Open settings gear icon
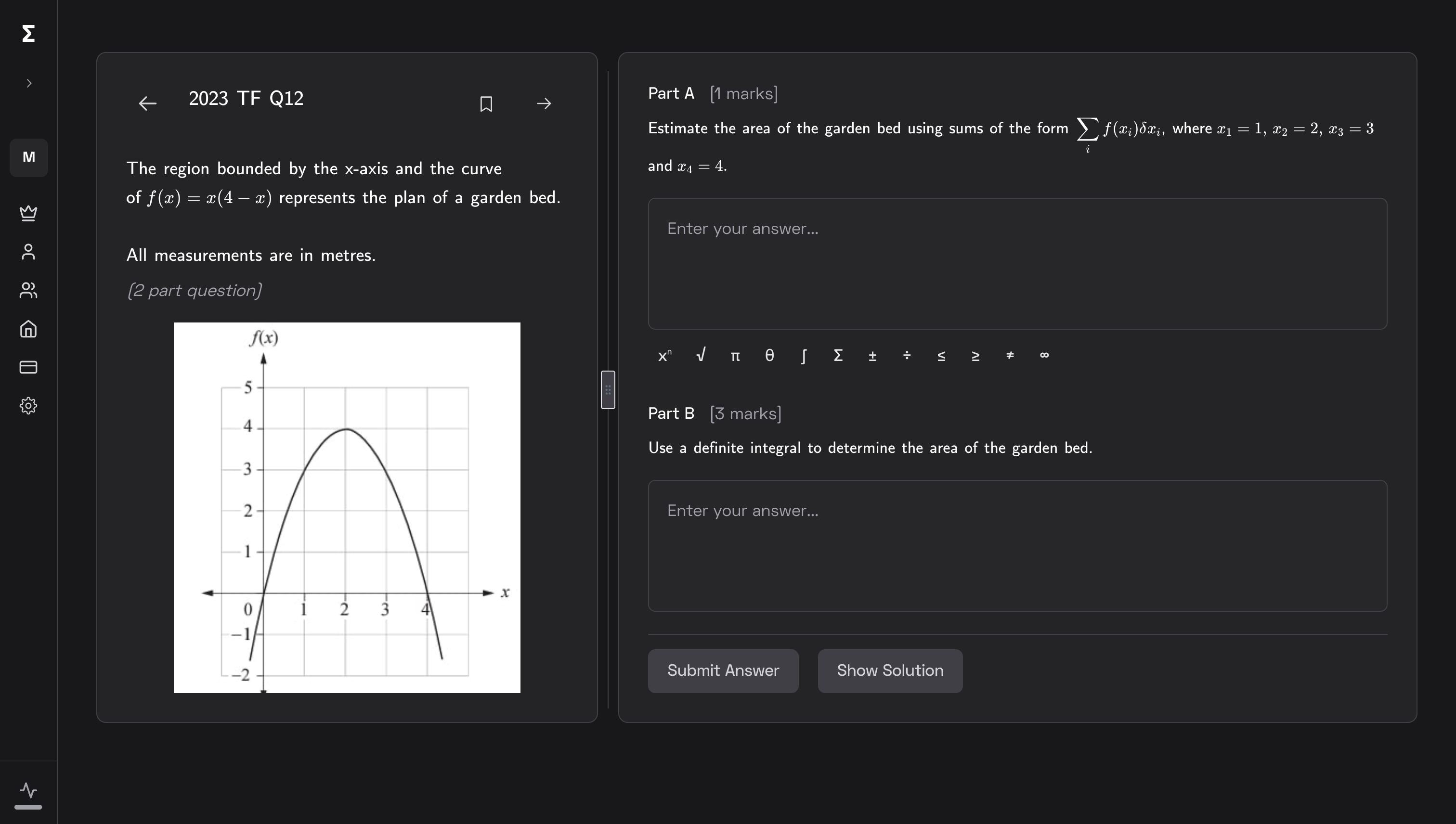The image size is (1456, 824). [28, 406]
